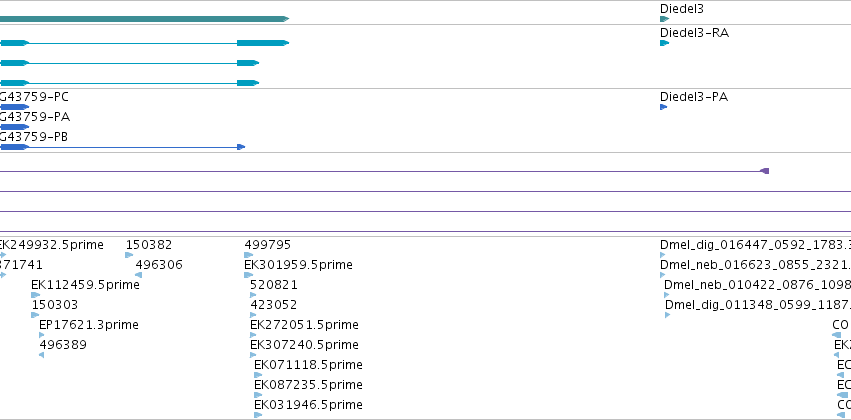Click the arrow glyph under Dmel_dig_016447_0592_1783
The height and width of the screenshot is (420, 851).
point(663,255)
